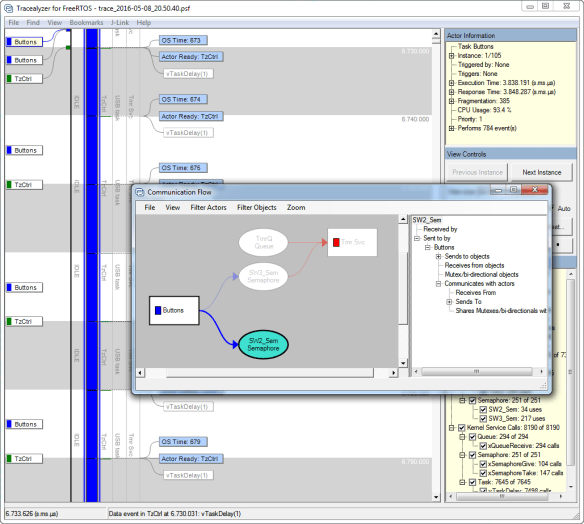
Task: Click the topmost Buttons task label
Action: point(24,42)
